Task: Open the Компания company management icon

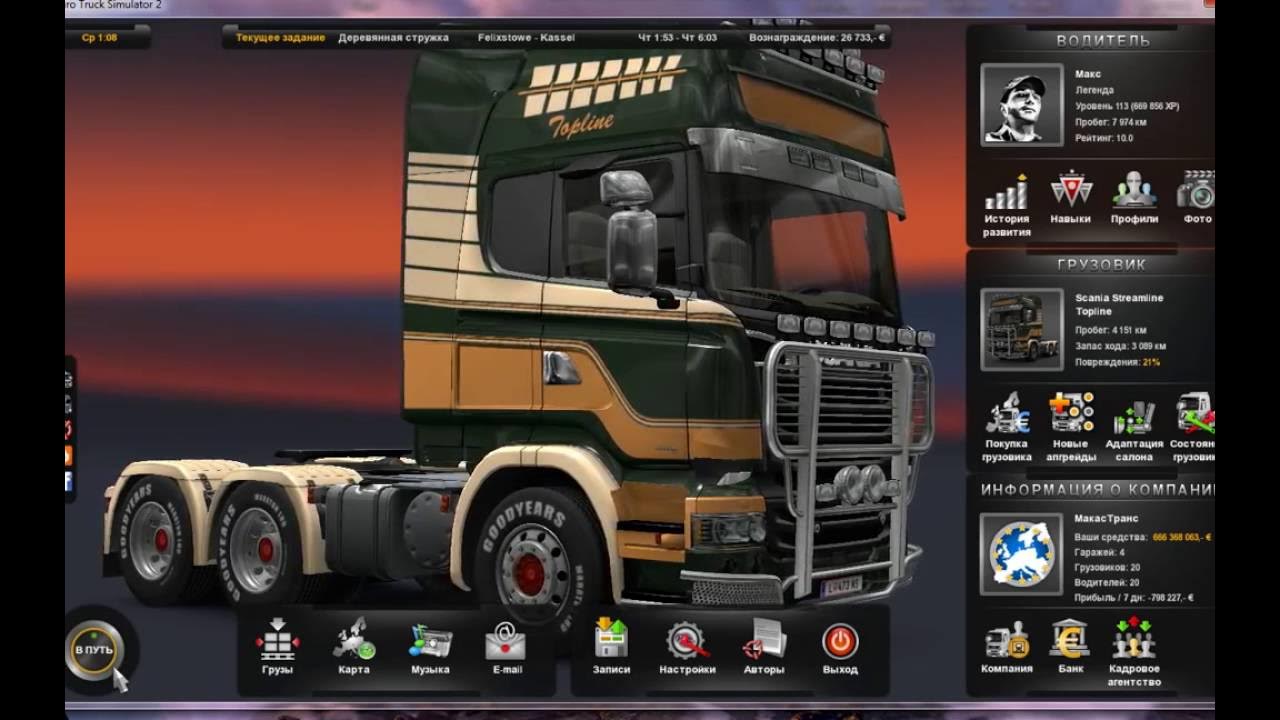Action: [1007, 639]
